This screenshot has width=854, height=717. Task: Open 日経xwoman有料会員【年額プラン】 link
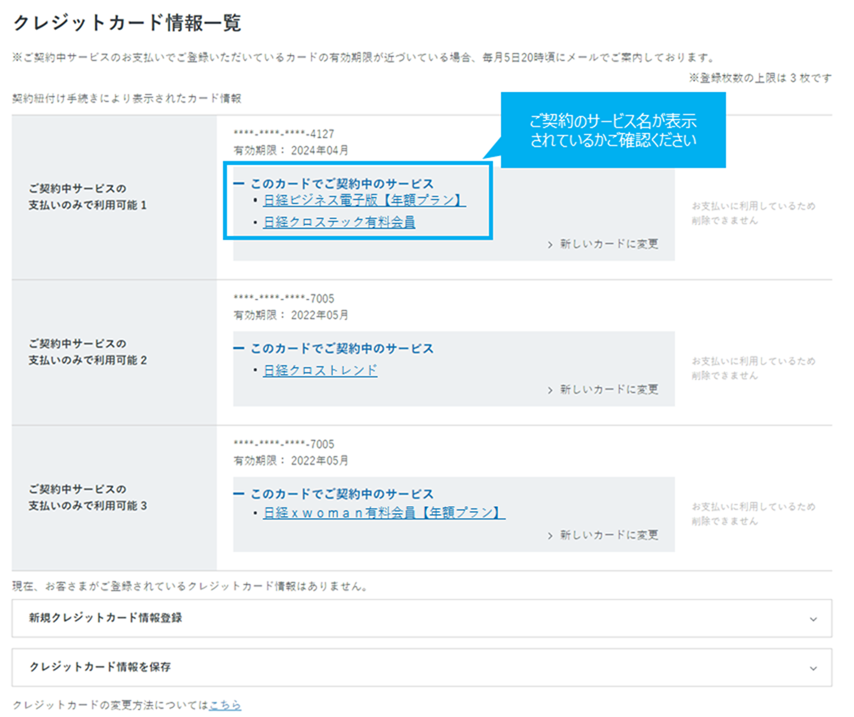coord(384,512)
